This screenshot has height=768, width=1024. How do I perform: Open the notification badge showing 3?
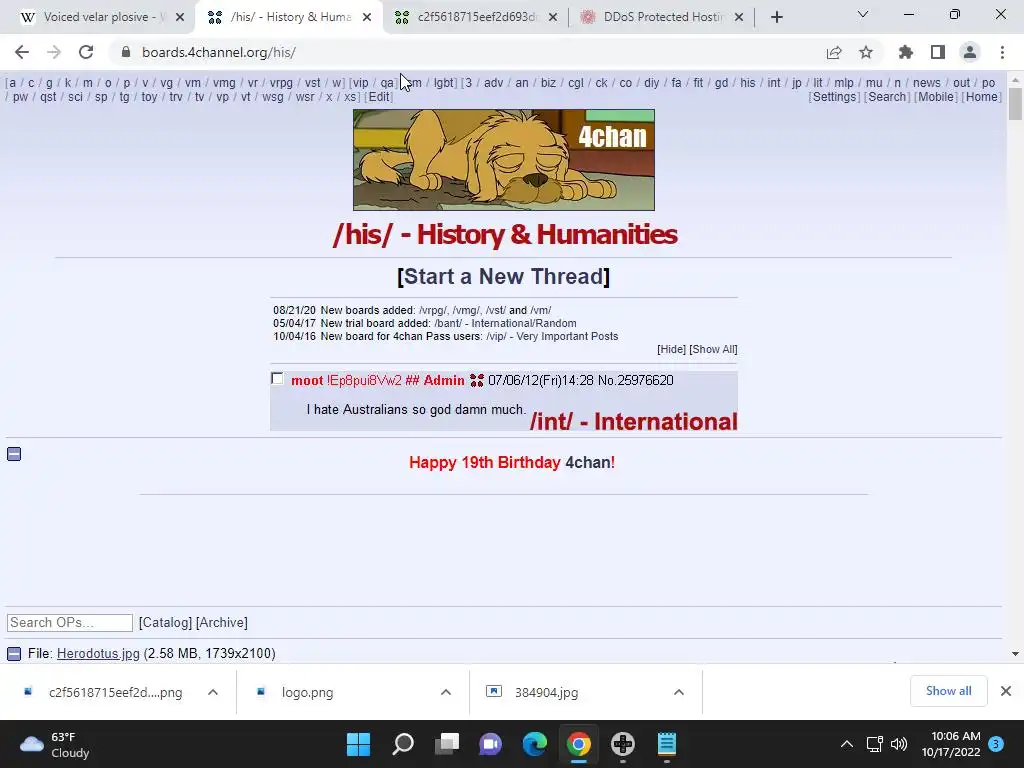(x=996, y=744)
